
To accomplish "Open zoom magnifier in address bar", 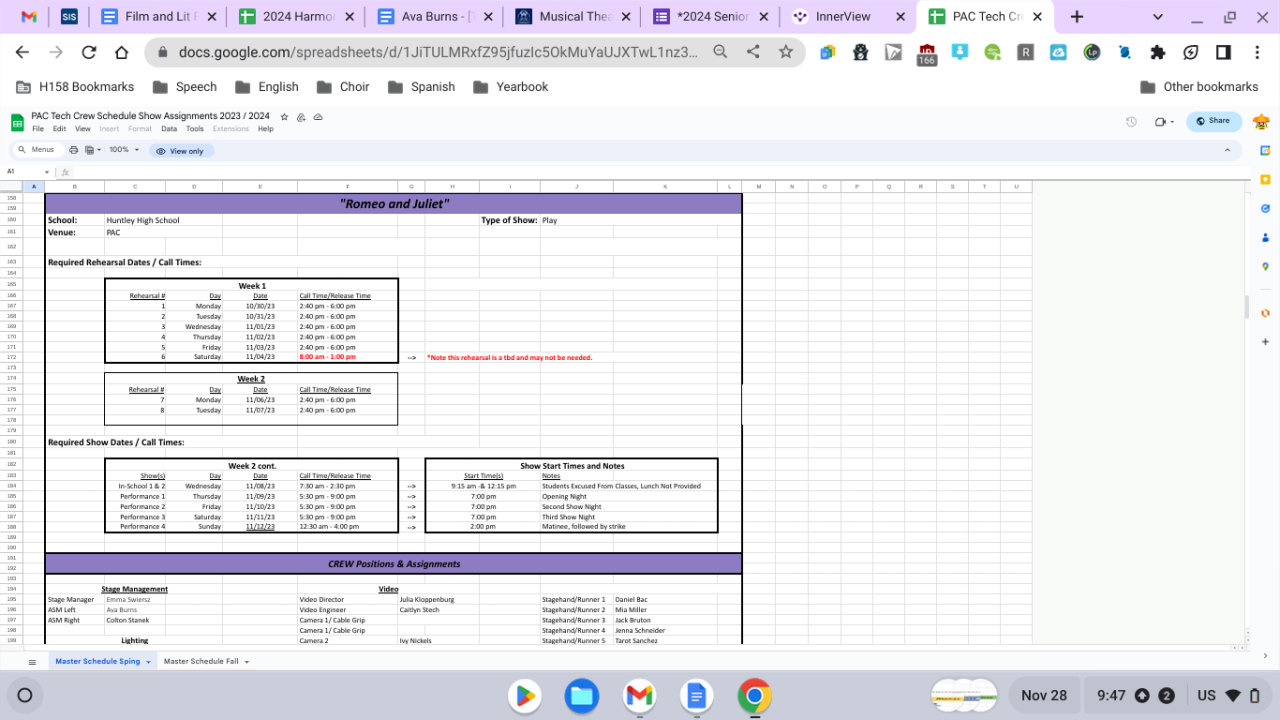I will click(x=721, y=52).
